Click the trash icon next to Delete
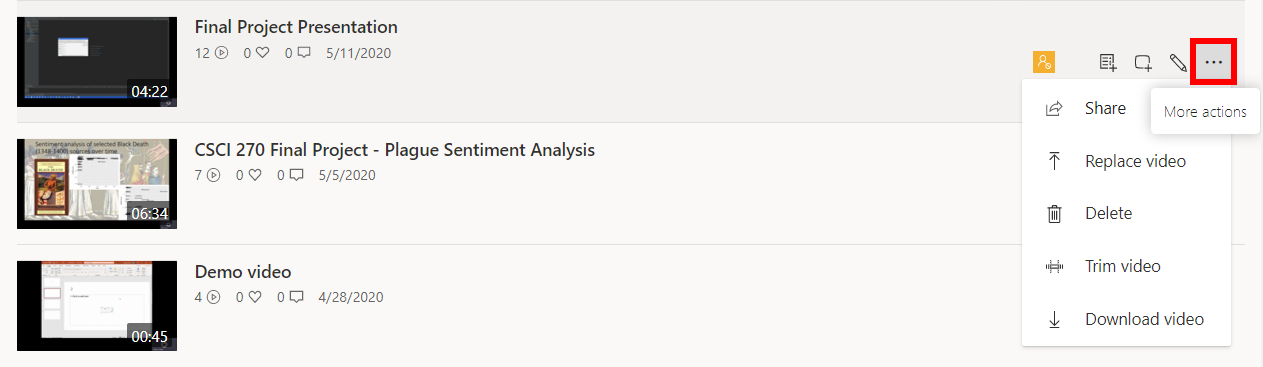1263x367 pixels. point(1054,213)
